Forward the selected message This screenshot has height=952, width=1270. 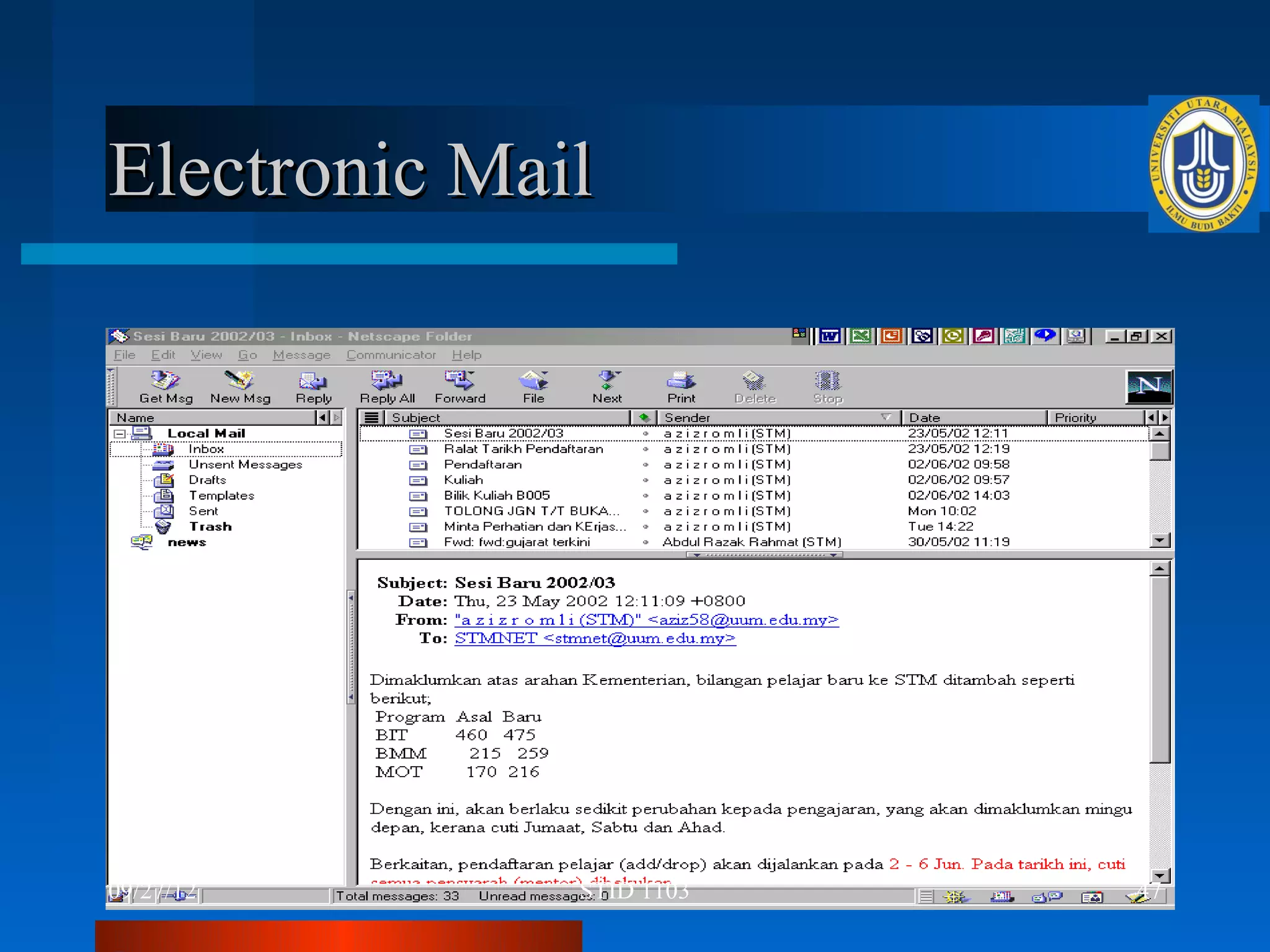[460, 387]
